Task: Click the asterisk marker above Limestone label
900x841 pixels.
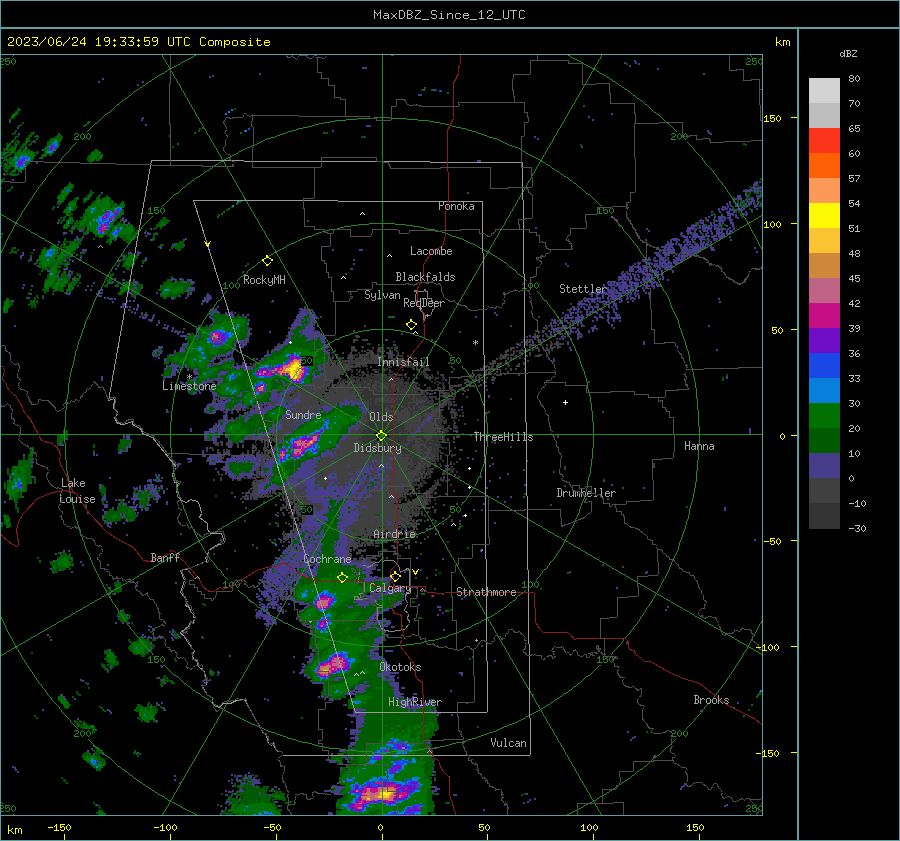Action: click(189, 377)
